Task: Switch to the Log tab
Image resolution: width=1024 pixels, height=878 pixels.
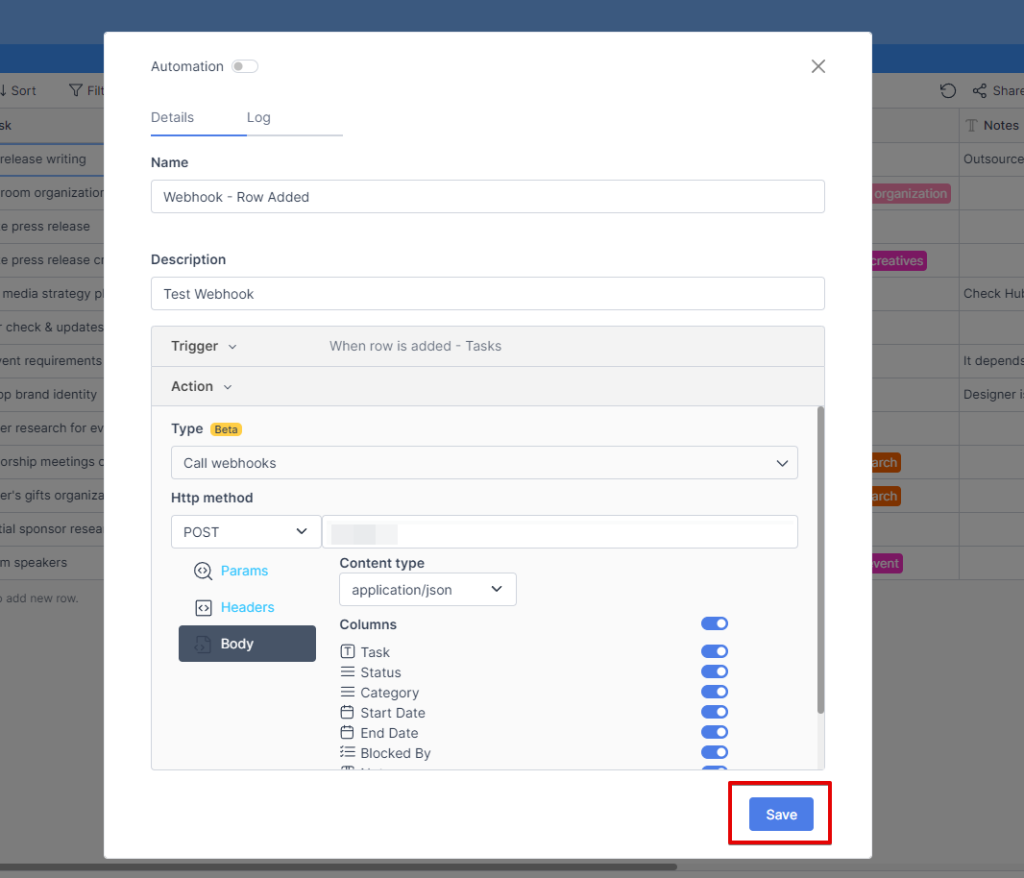Action: coord(258,117)
